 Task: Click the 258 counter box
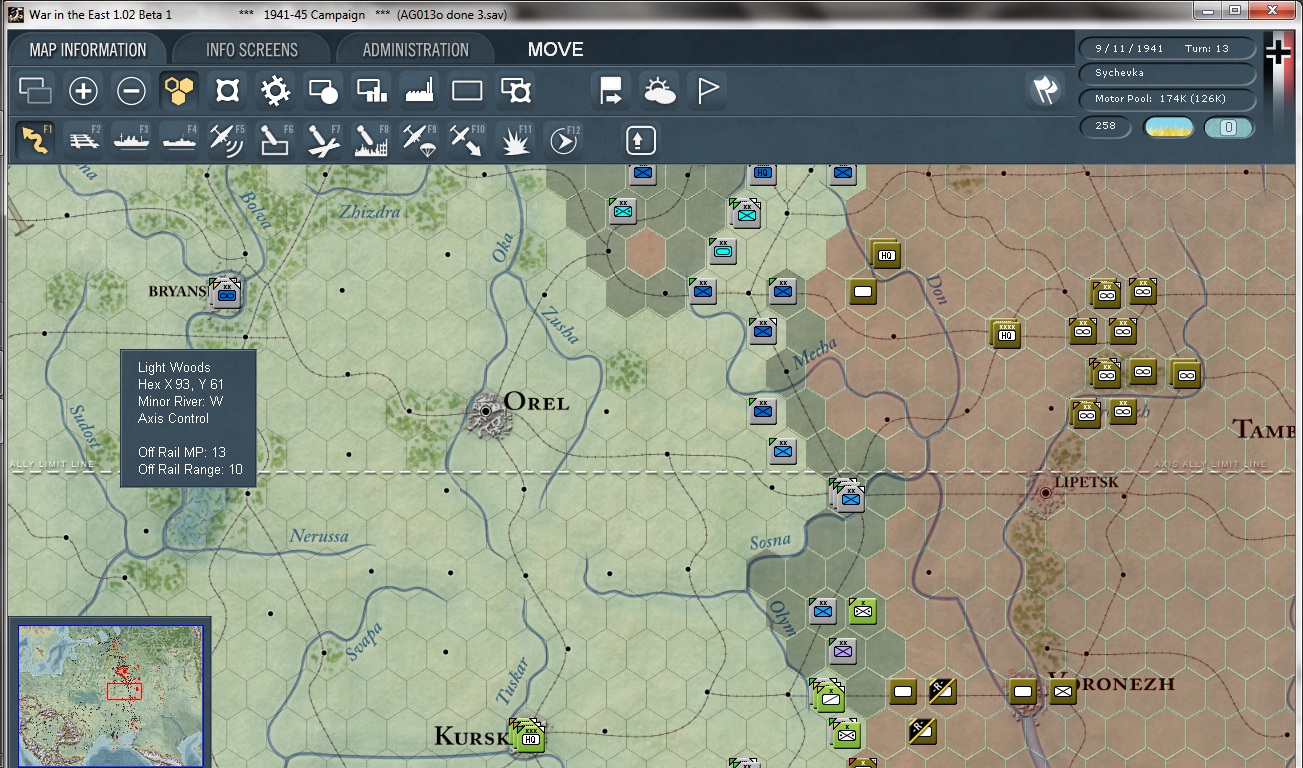point(1105,127)
